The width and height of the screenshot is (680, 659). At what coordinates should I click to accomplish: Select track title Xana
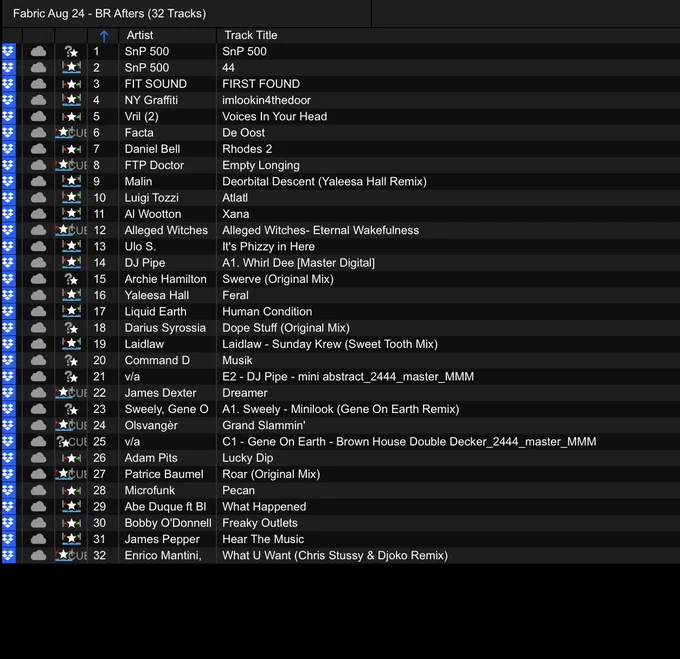[235, 214]
